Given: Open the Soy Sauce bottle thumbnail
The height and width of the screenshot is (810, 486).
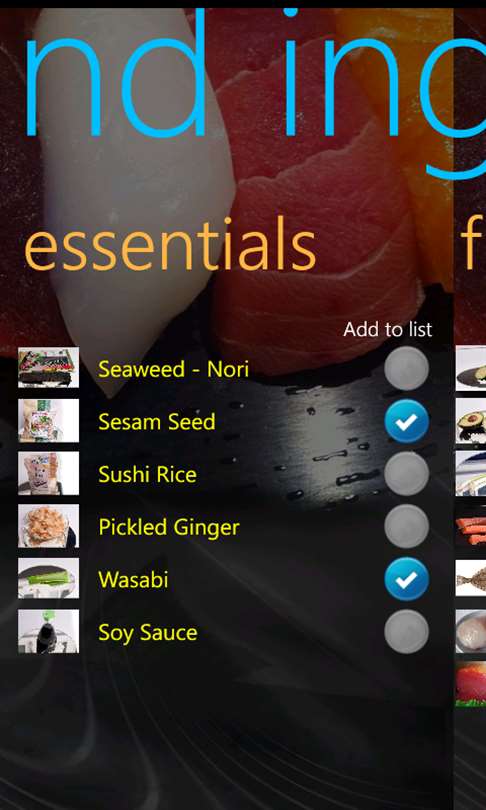Looking at the screenshot, I should coord(49,631).
